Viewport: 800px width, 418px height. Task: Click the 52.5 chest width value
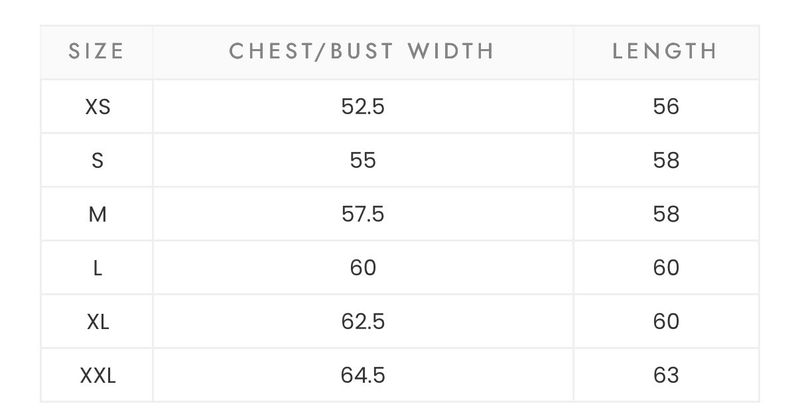click(363, 107)
